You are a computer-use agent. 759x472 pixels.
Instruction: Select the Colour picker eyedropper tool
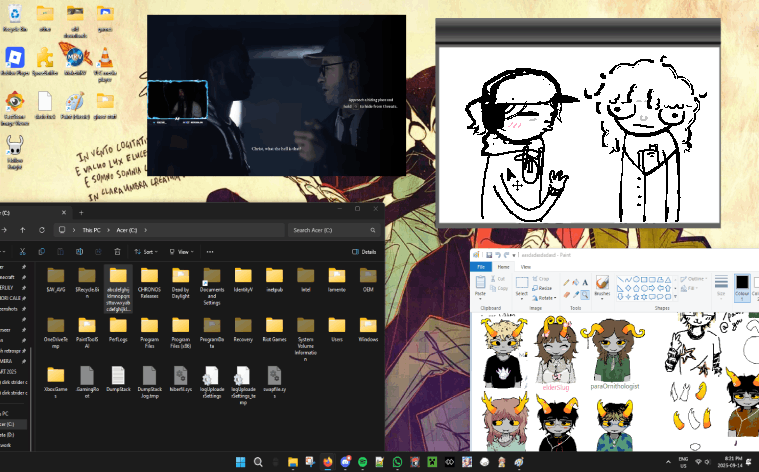[576, 294]
